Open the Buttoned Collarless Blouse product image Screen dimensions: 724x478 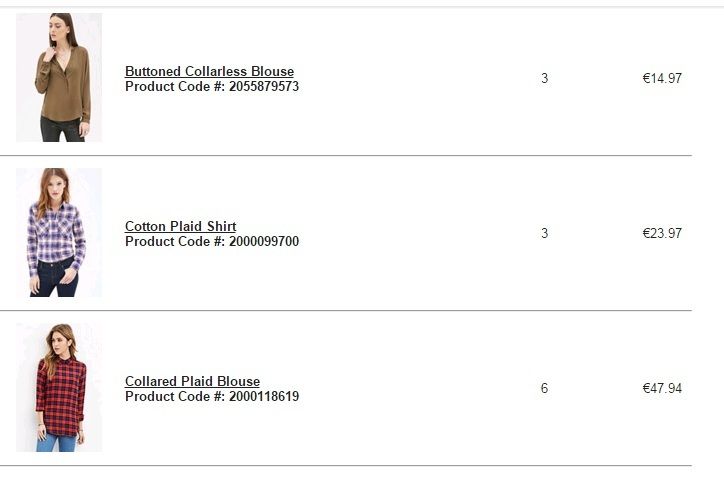pyautogui.click(x=59, y=77)
